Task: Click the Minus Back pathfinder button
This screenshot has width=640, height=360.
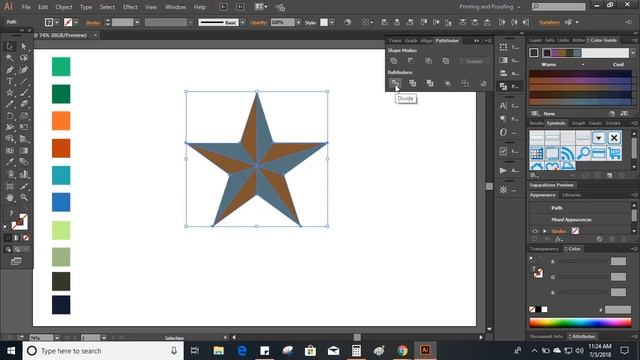Action: [x=483, y=83]
